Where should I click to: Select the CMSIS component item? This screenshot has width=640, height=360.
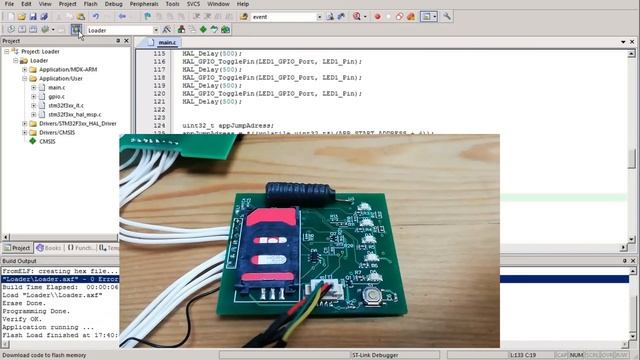click(47, 141)
